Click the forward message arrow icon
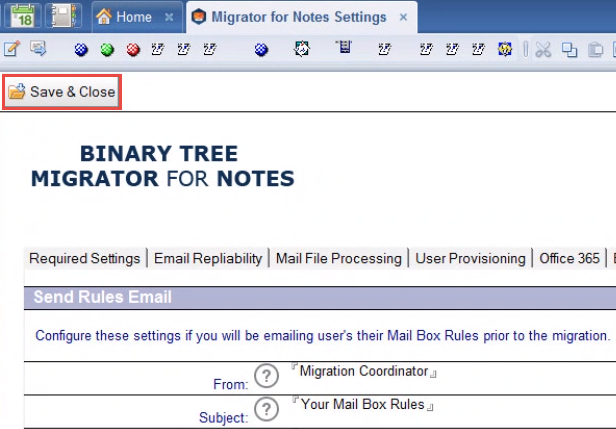The width and height of the screenshot is (616, 429). 38,49
